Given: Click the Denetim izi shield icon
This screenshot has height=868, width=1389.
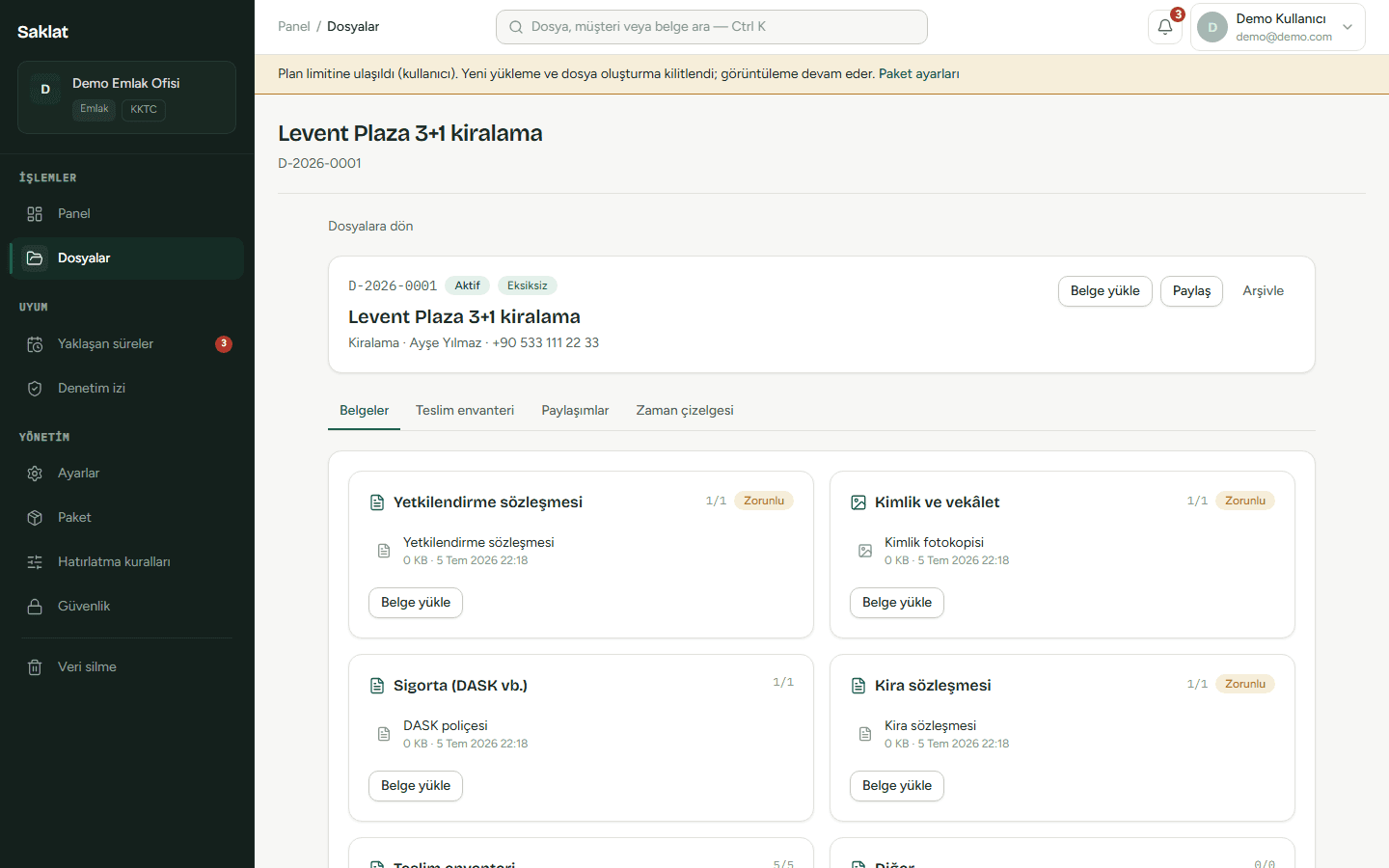Looking at the screenshot, I should [x=35, y=389].
